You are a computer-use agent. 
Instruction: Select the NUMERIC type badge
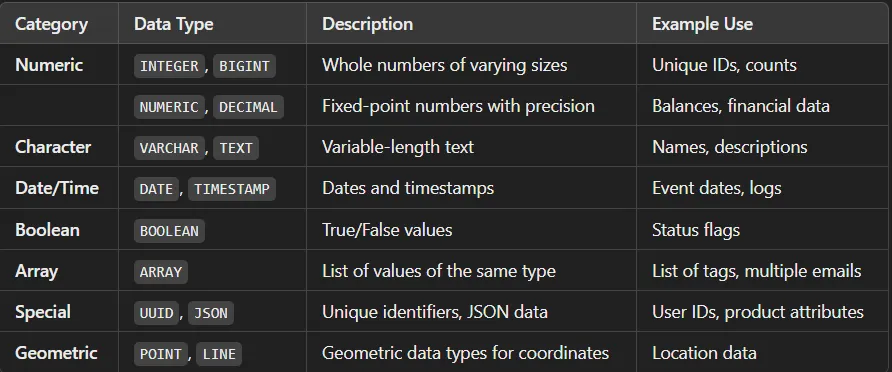[x=170, y=107]
